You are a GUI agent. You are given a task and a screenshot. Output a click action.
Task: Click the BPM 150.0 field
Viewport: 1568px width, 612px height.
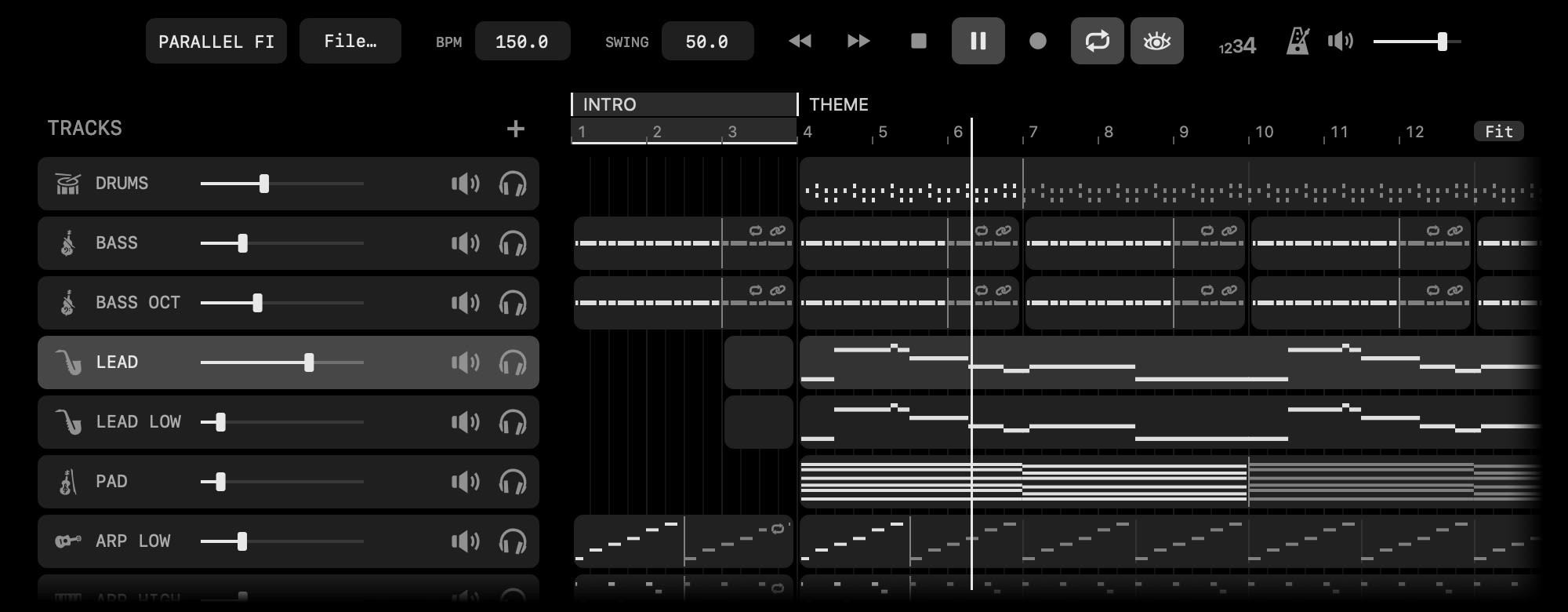522,42
